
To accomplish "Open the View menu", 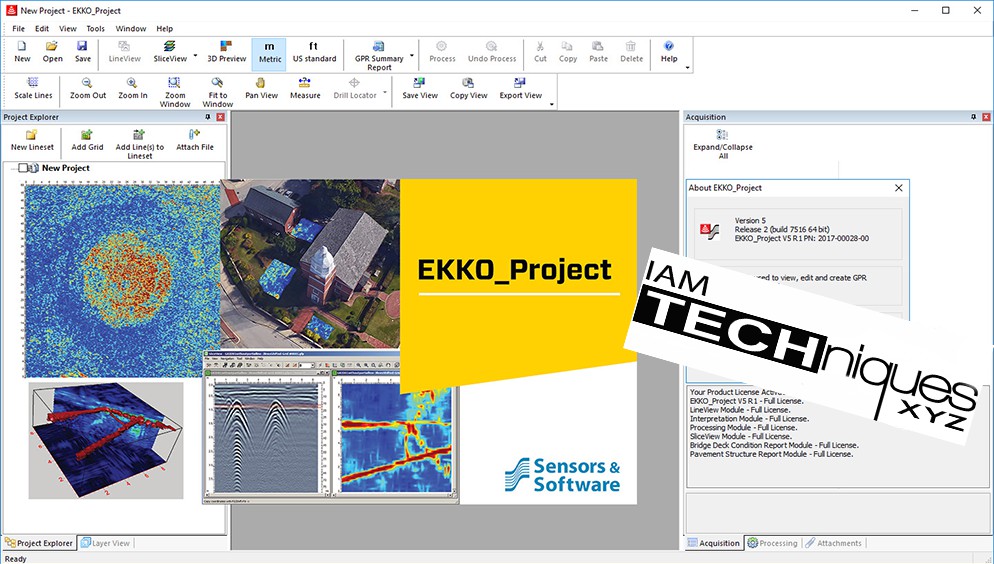I will click(x=68, y=29).
